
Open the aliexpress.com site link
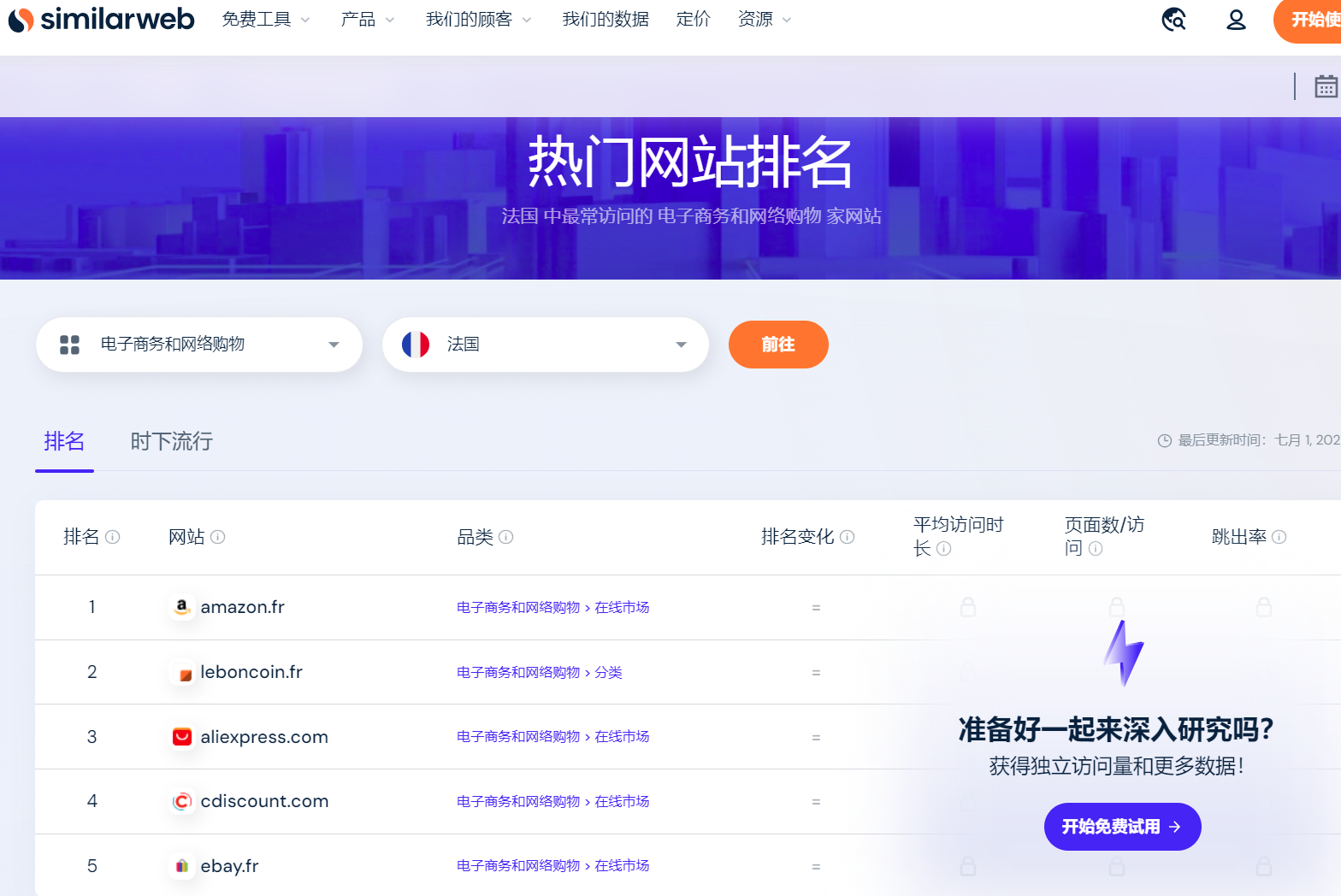click(264, 737)
